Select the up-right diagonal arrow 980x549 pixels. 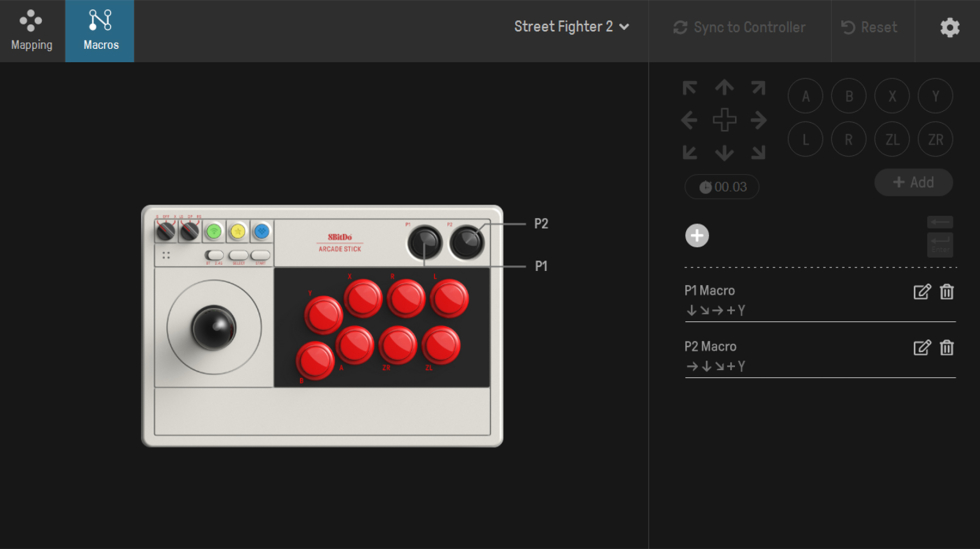pyautogui.click(x=758, y=88)
